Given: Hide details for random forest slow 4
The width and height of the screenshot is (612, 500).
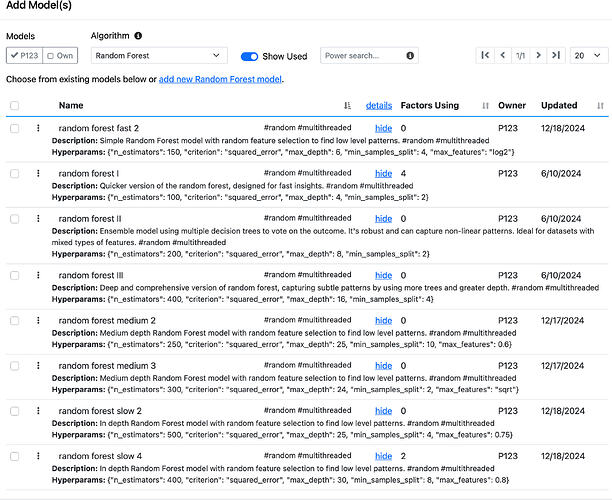Looking at the screenshot, I should coord(383,456).
